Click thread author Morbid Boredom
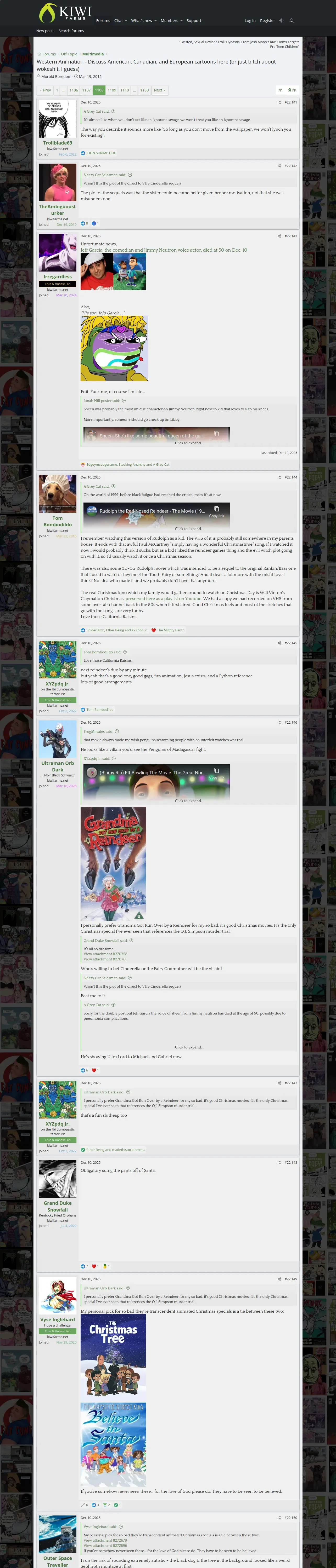Image resolution: width=336 pixels, height=1568 pixels. coord(56,77)
